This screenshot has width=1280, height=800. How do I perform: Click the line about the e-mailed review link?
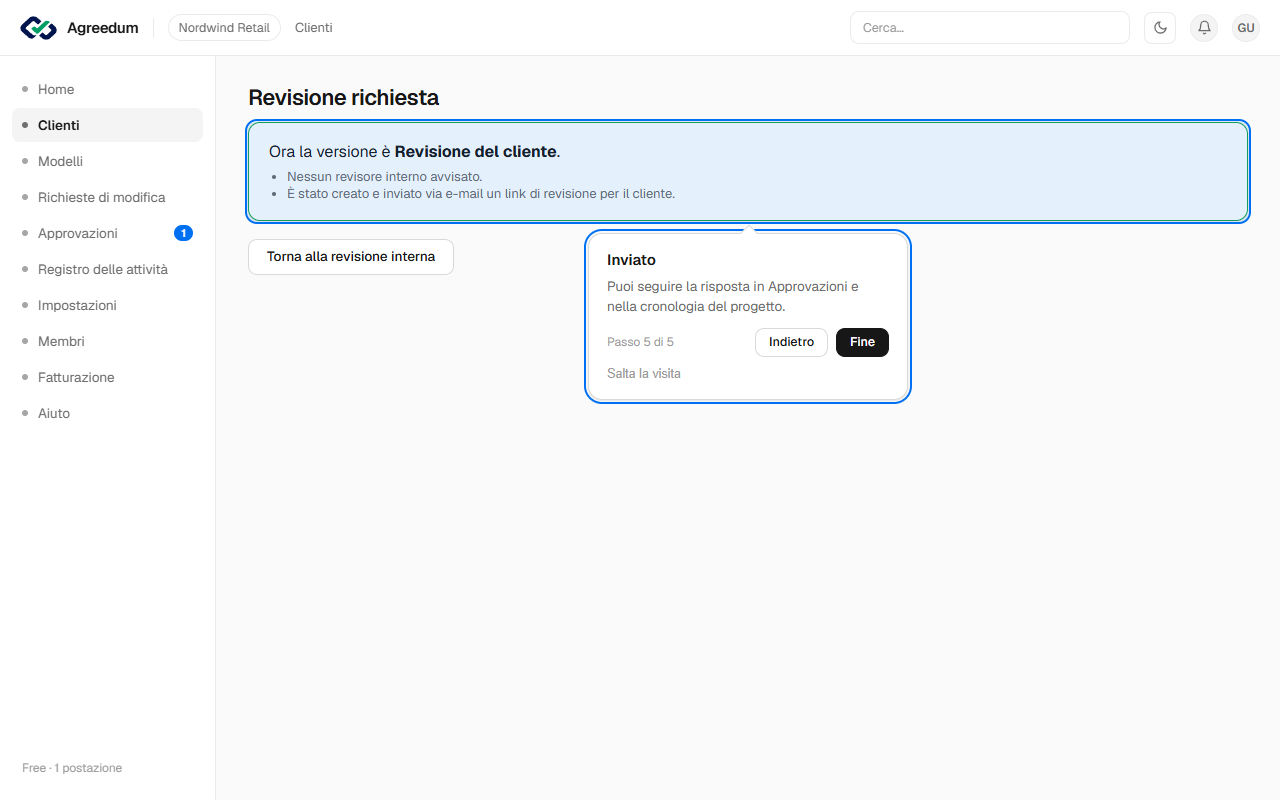(x=481, y=194)
